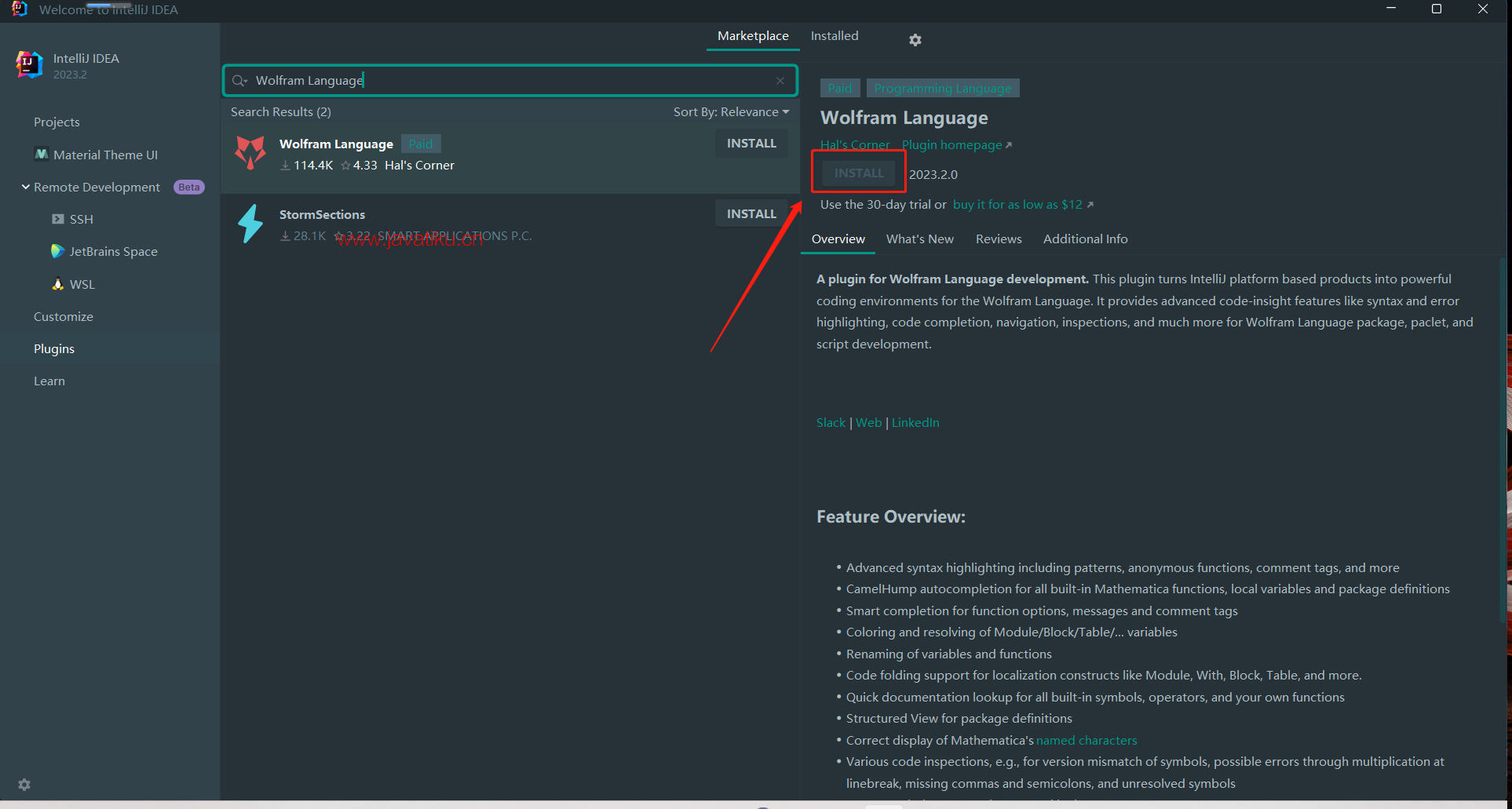Screen dimensions: 1512x809
Task: Select the Overview tab
Action: [x=838, y=239]
